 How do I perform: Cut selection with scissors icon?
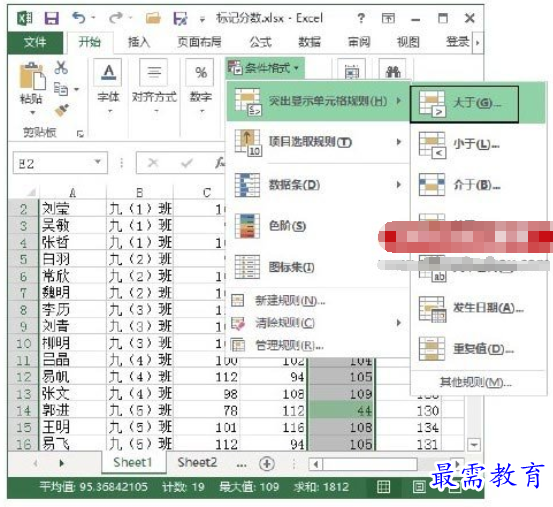pos(61,67)
